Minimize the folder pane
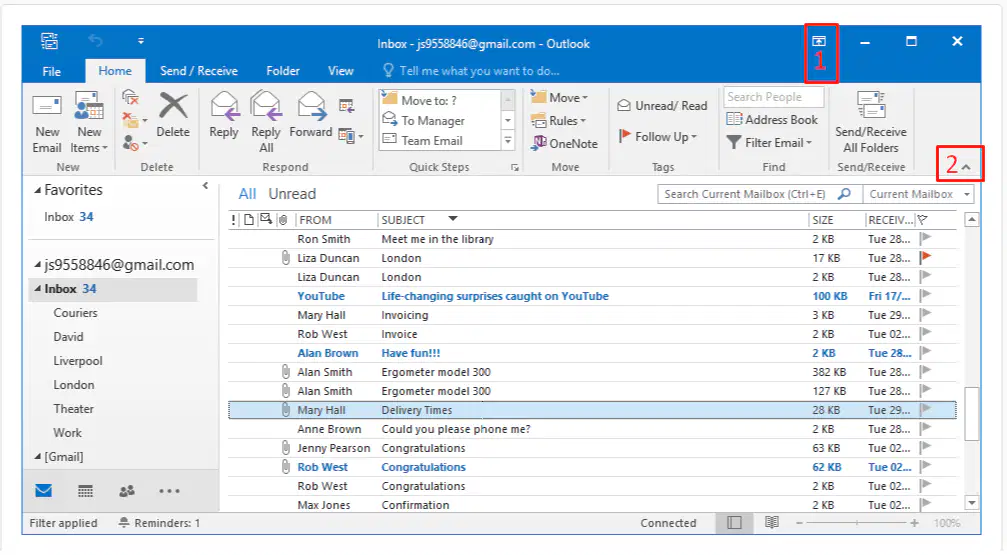Viewport: 1007px width, 555px height. pyautogui.click(x=206, y=186)
